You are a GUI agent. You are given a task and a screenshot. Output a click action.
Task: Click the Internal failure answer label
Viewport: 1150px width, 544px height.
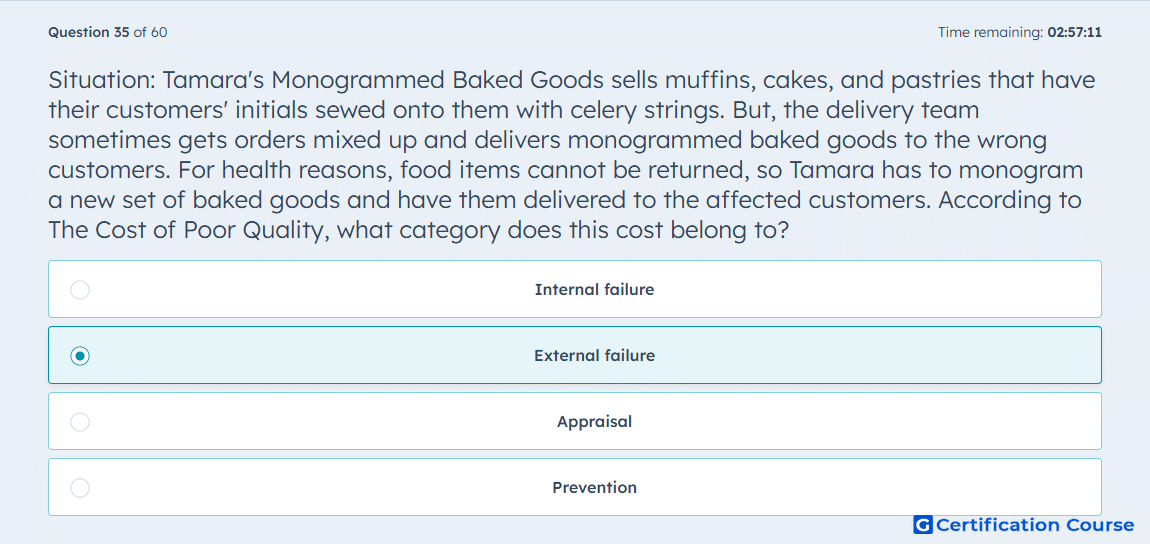tap(594, 290)
